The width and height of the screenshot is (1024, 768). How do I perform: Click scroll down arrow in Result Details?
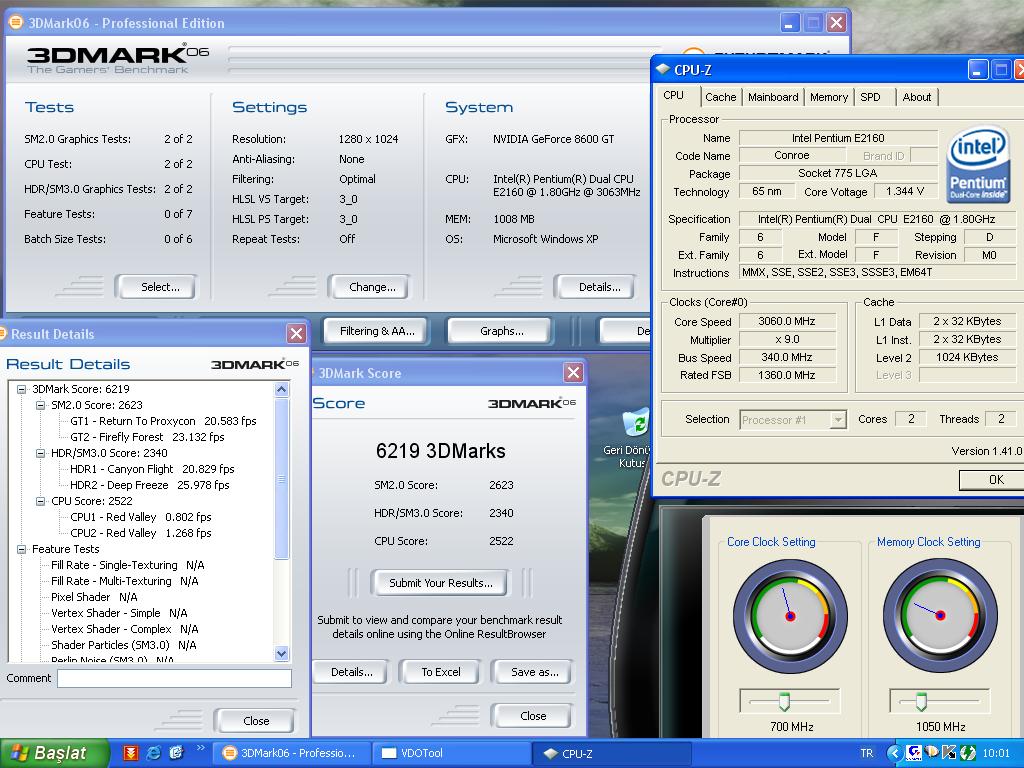(x=281, y=653)
